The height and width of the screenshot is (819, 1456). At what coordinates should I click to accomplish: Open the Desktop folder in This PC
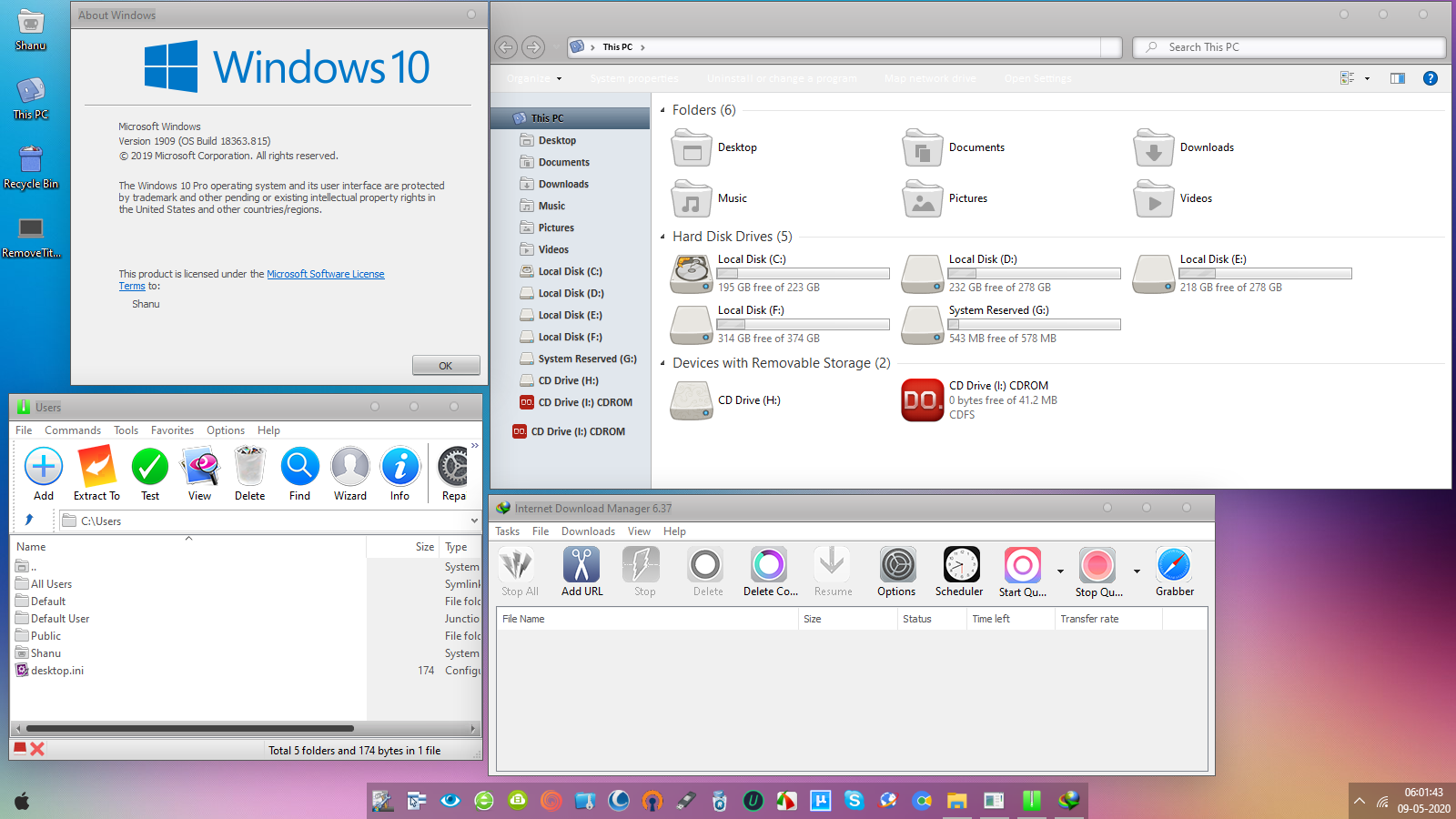[x=692, y=147]
